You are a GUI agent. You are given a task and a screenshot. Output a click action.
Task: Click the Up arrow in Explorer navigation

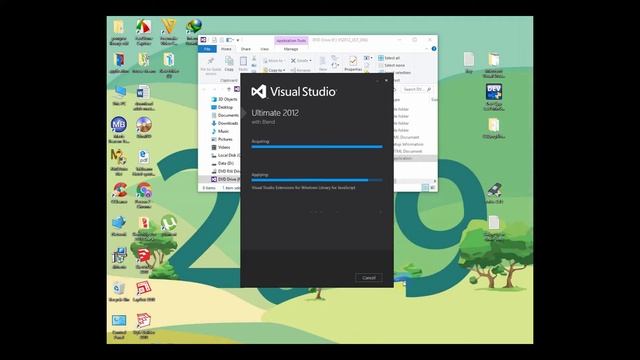[229, 89]
